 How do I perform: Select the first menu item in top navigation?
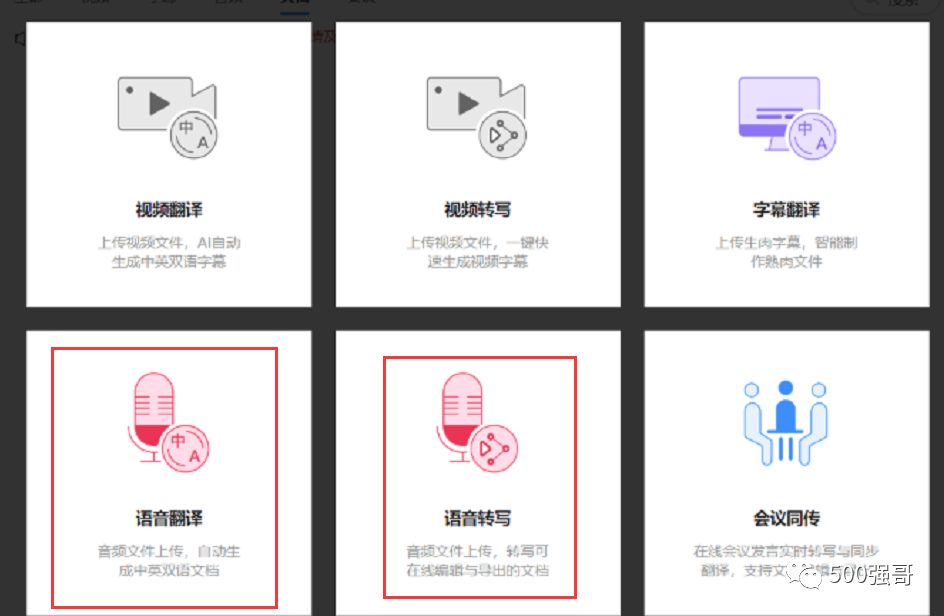coord(27,3)
